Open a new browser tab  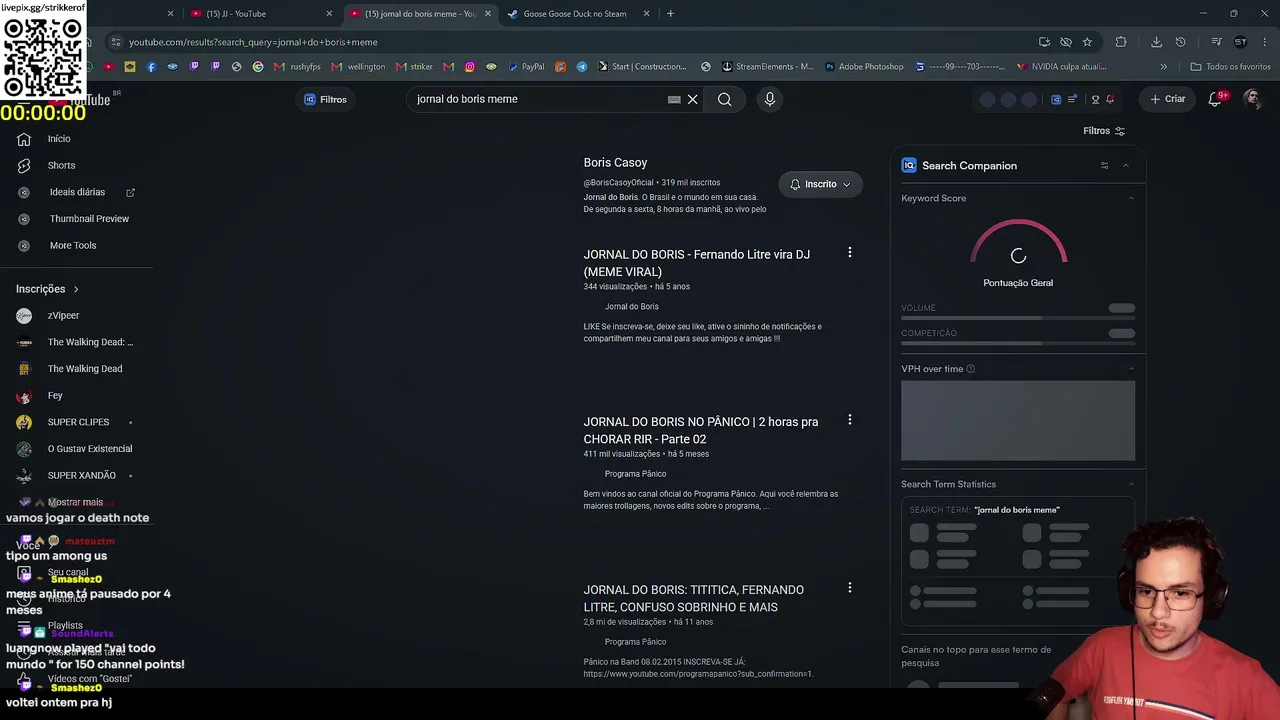click(x=670, y=14)
